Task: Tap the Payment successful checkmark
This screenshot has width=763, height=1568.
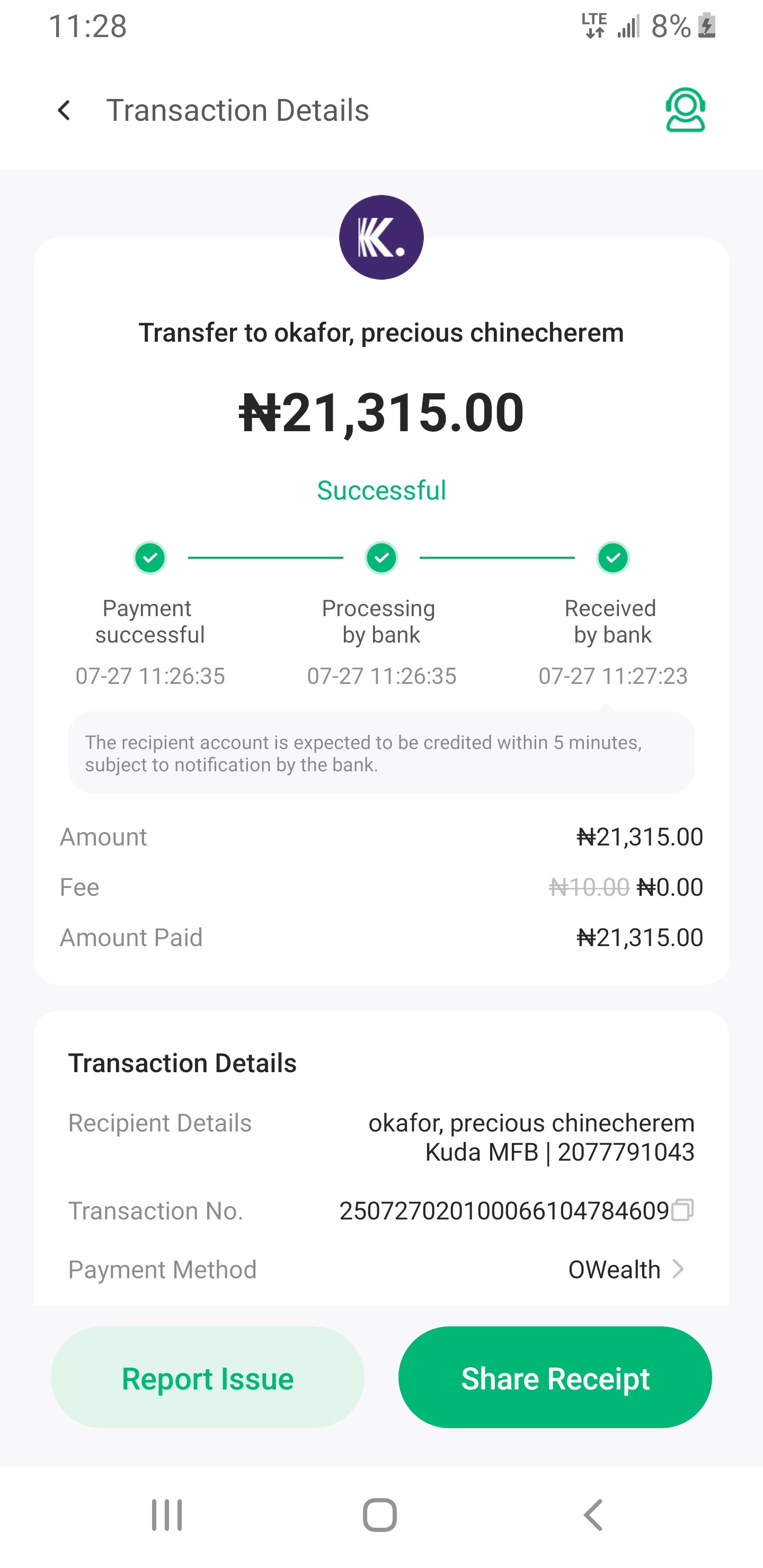Action: point(150,558)
